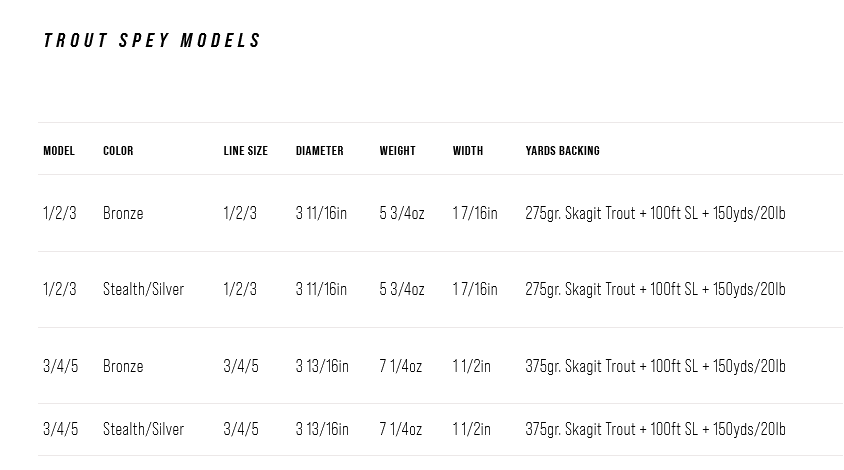Viewport: 844px width, 470px height.
Task: Select the YARDS BACKING column header
Action: [x=562, y=151]
